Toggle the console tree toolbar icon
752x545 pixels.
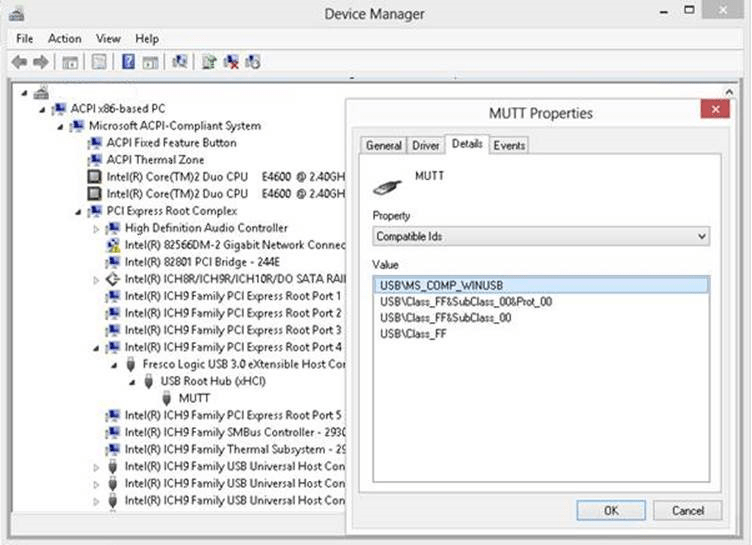(x=70, y=62)
